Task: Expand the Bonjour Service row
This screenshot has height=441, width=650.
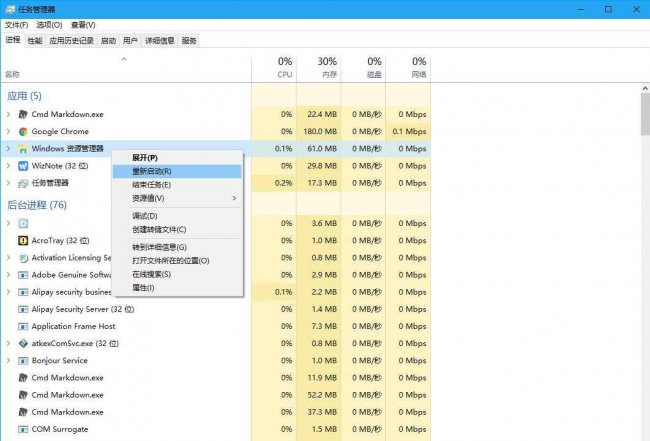Action: point(8,361)
